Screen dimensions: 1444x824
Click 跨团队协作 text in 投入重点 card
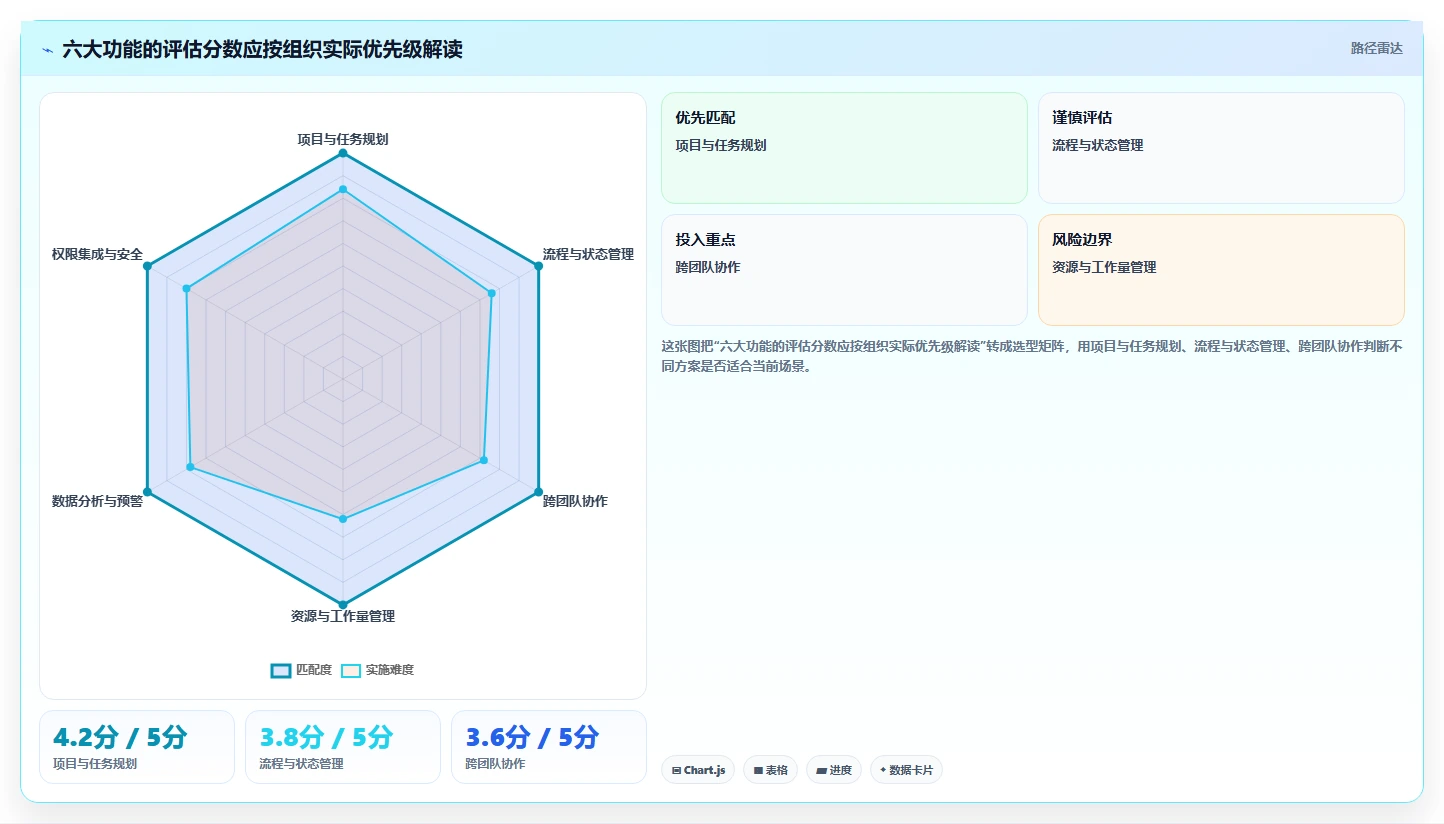[708, 267]
